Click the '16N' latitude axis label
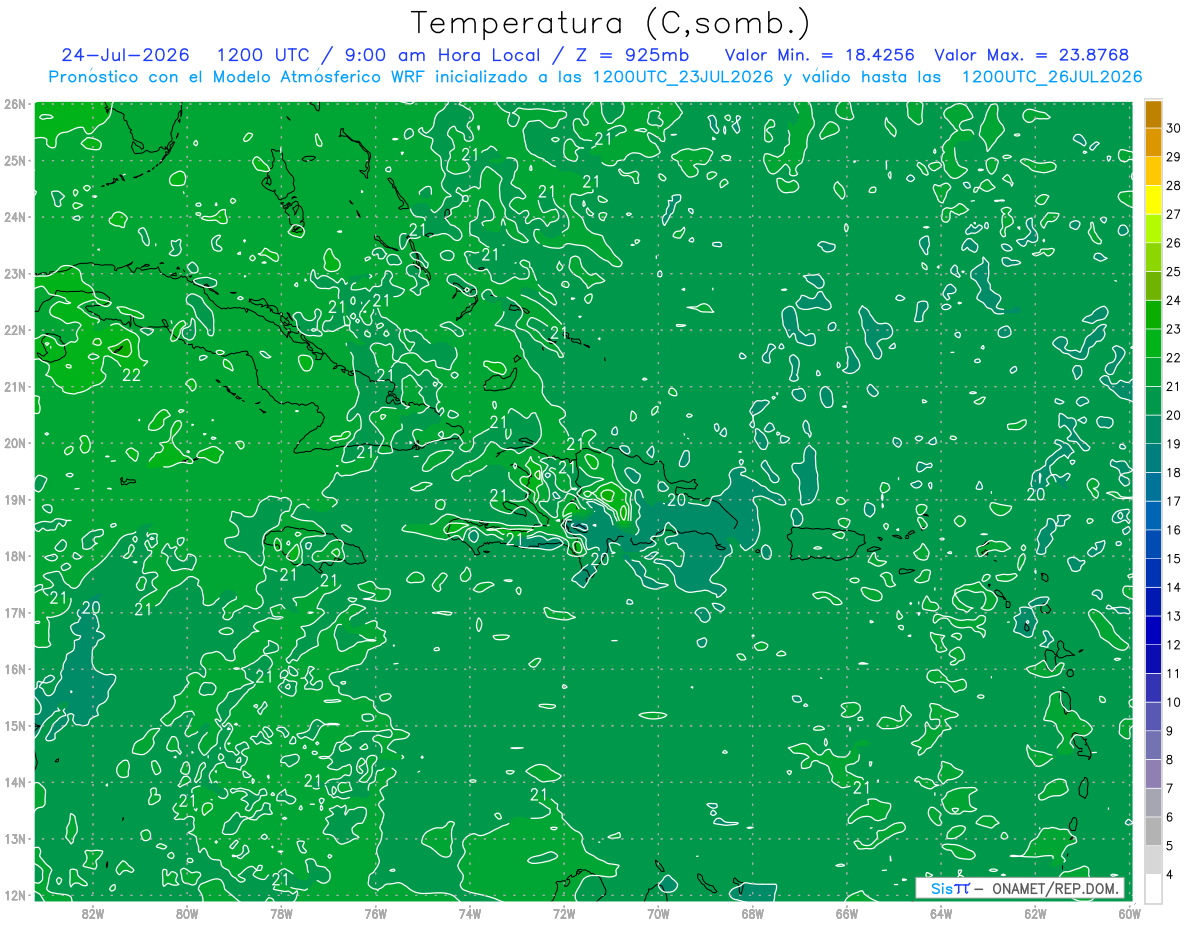The height and width of the screenshot is (927, 1200). [x=14, y=669]
